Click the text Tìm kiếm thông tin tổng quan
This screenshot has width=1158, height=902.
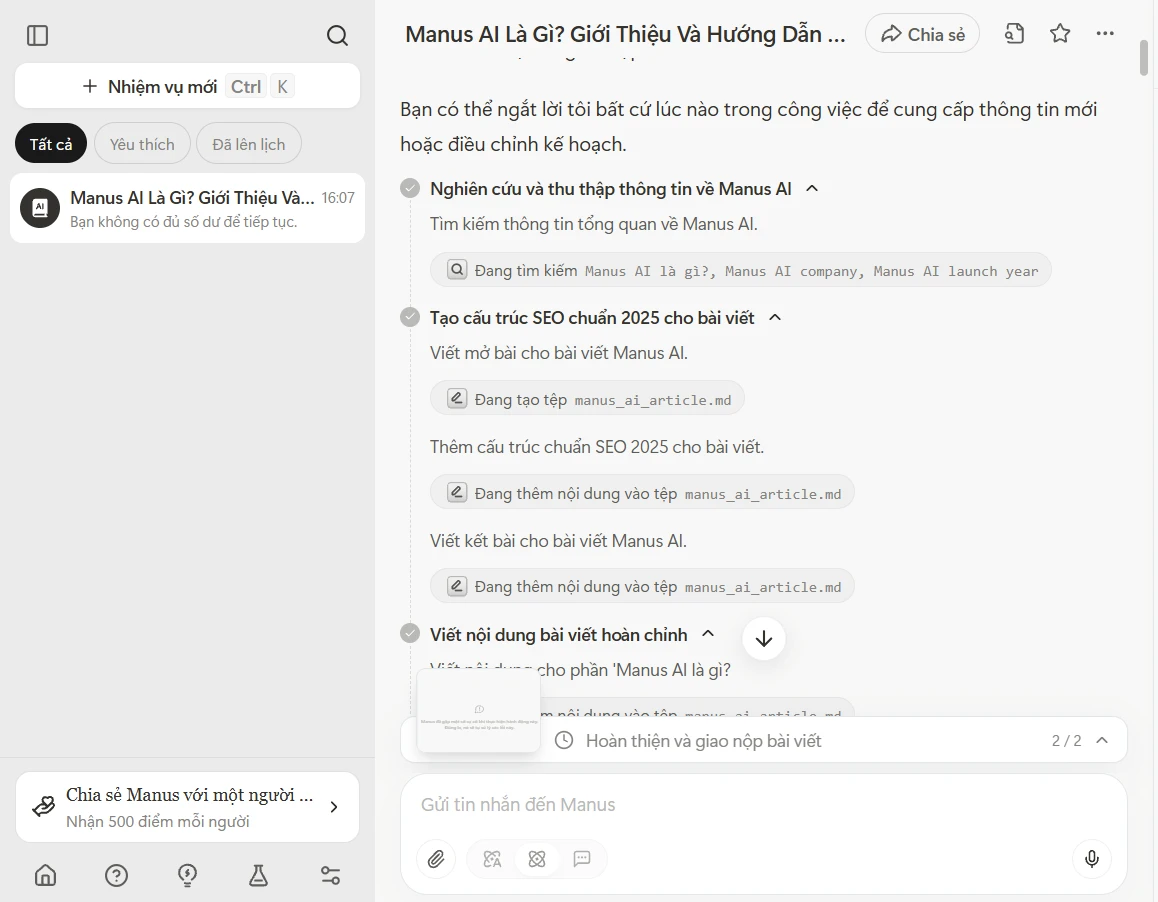point(594,224)
